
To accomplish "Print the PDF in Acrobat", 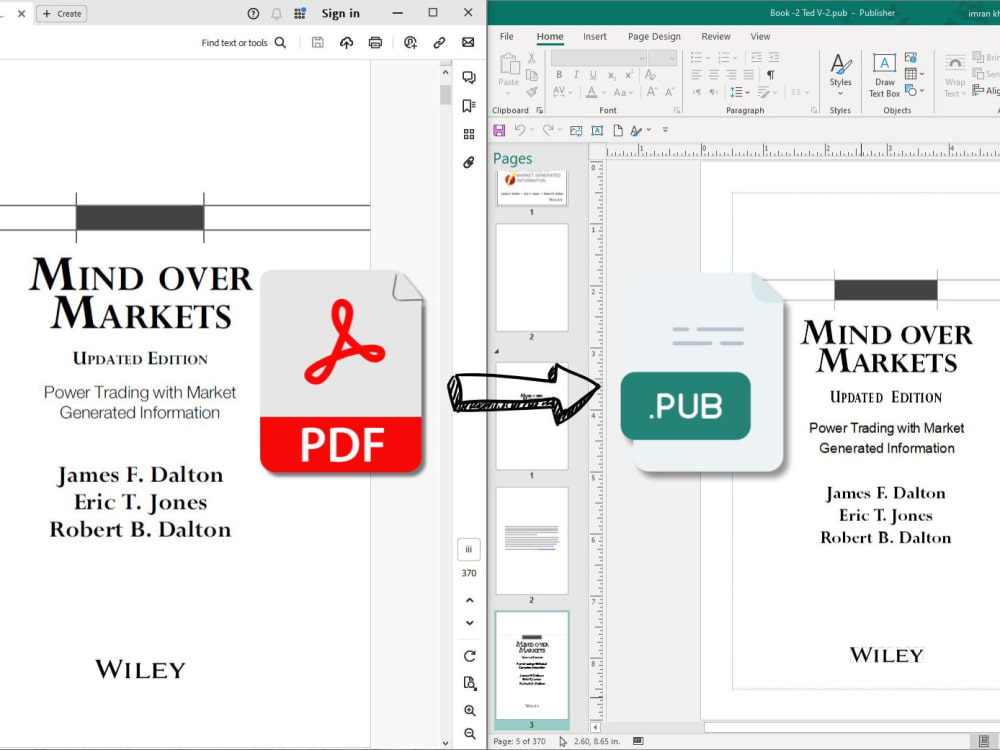I will pyautogui.click(x=376, y=43).
